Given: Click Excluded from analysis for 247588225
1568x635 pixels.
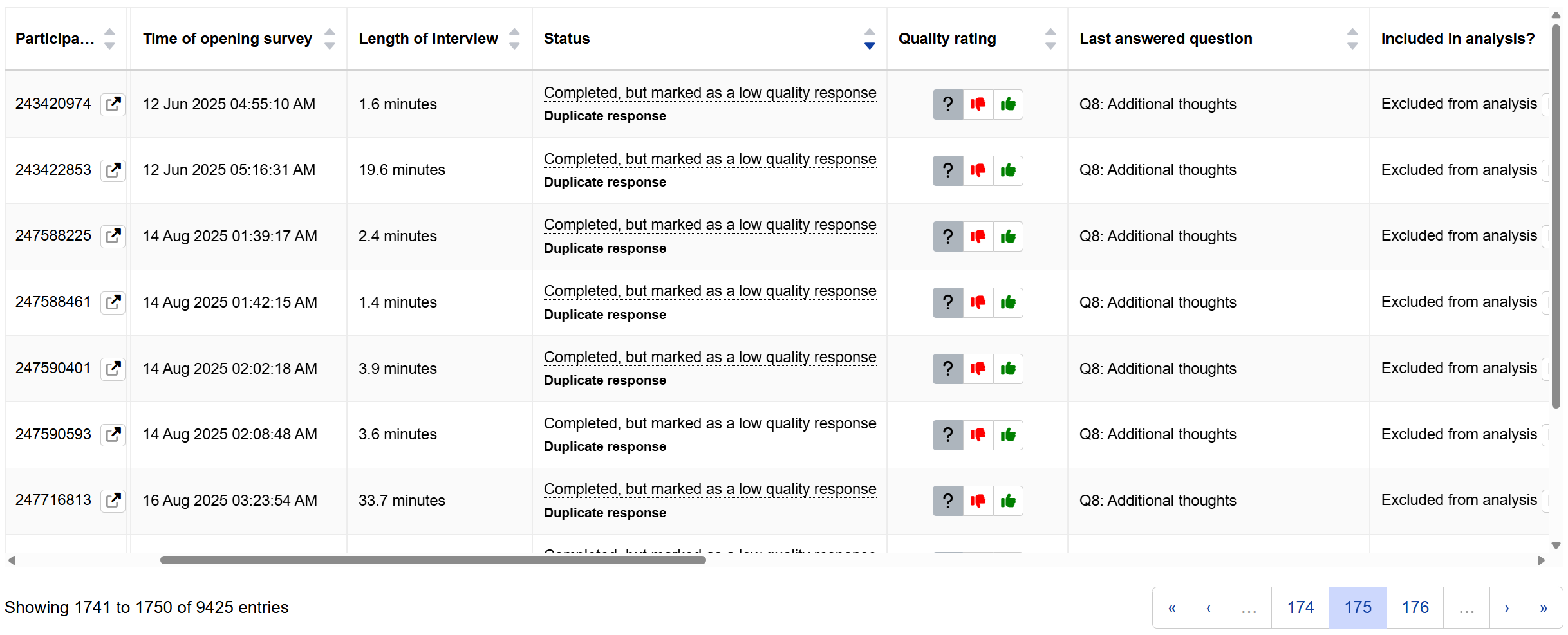Looking at the screenshot, I should pos(1459,235).
